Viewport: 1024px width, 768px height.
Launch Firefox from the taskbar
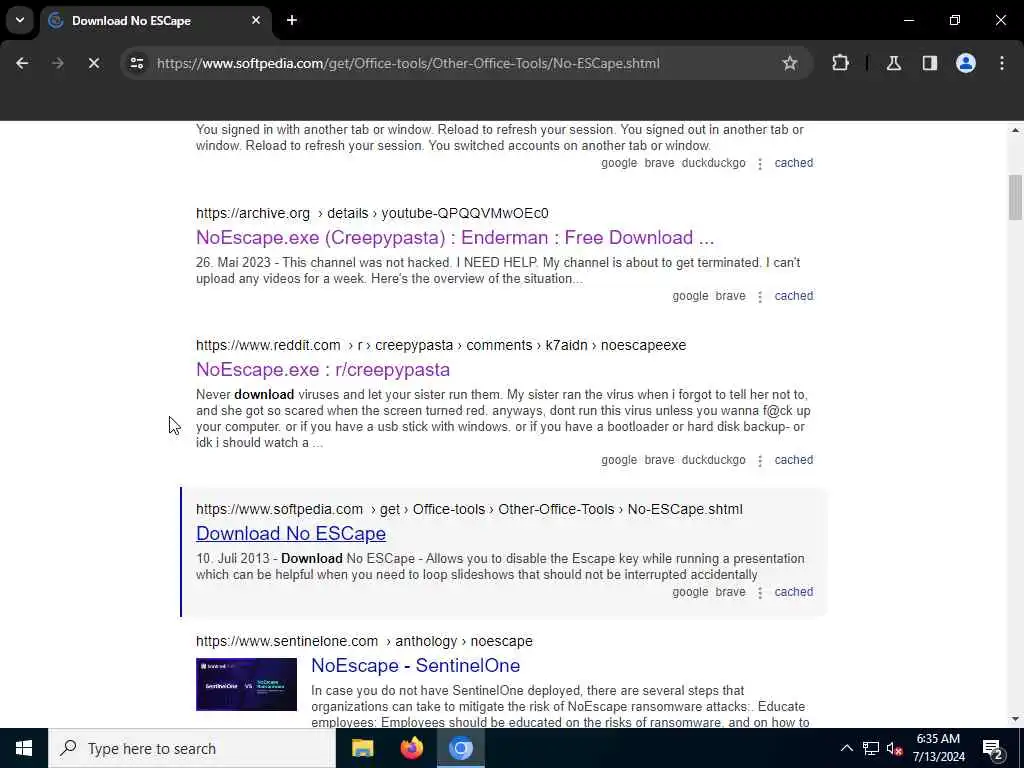(x=411, y=748)
